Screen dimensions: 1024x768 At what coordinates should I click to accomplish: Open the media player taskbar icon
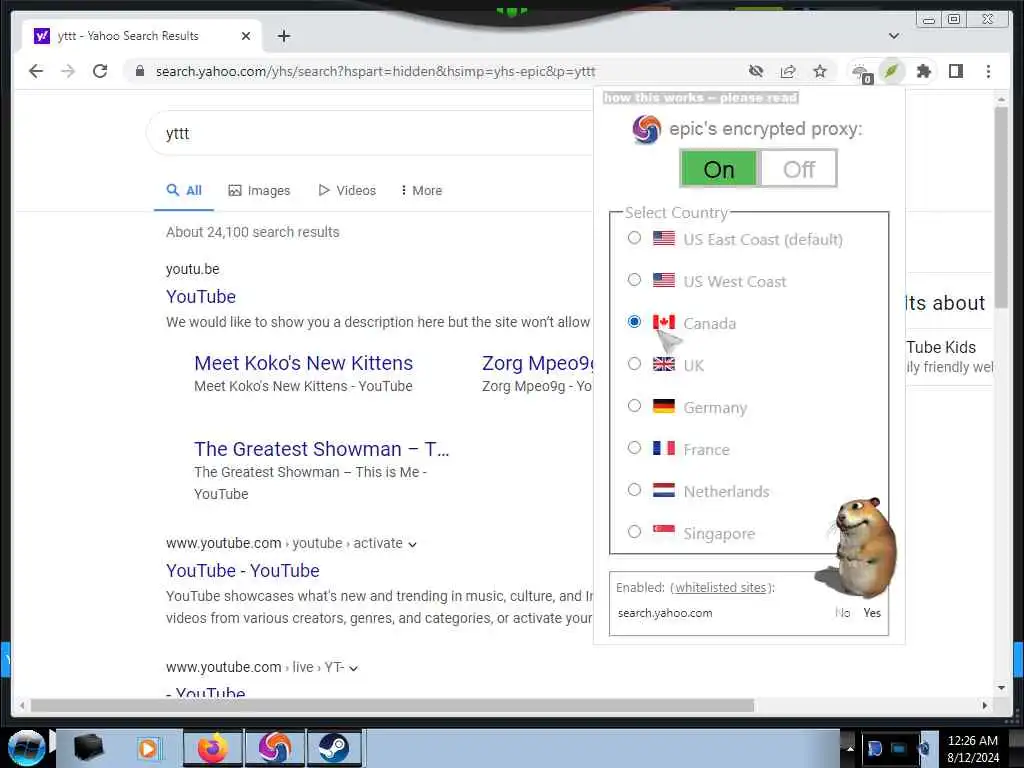tap(149, 748)
